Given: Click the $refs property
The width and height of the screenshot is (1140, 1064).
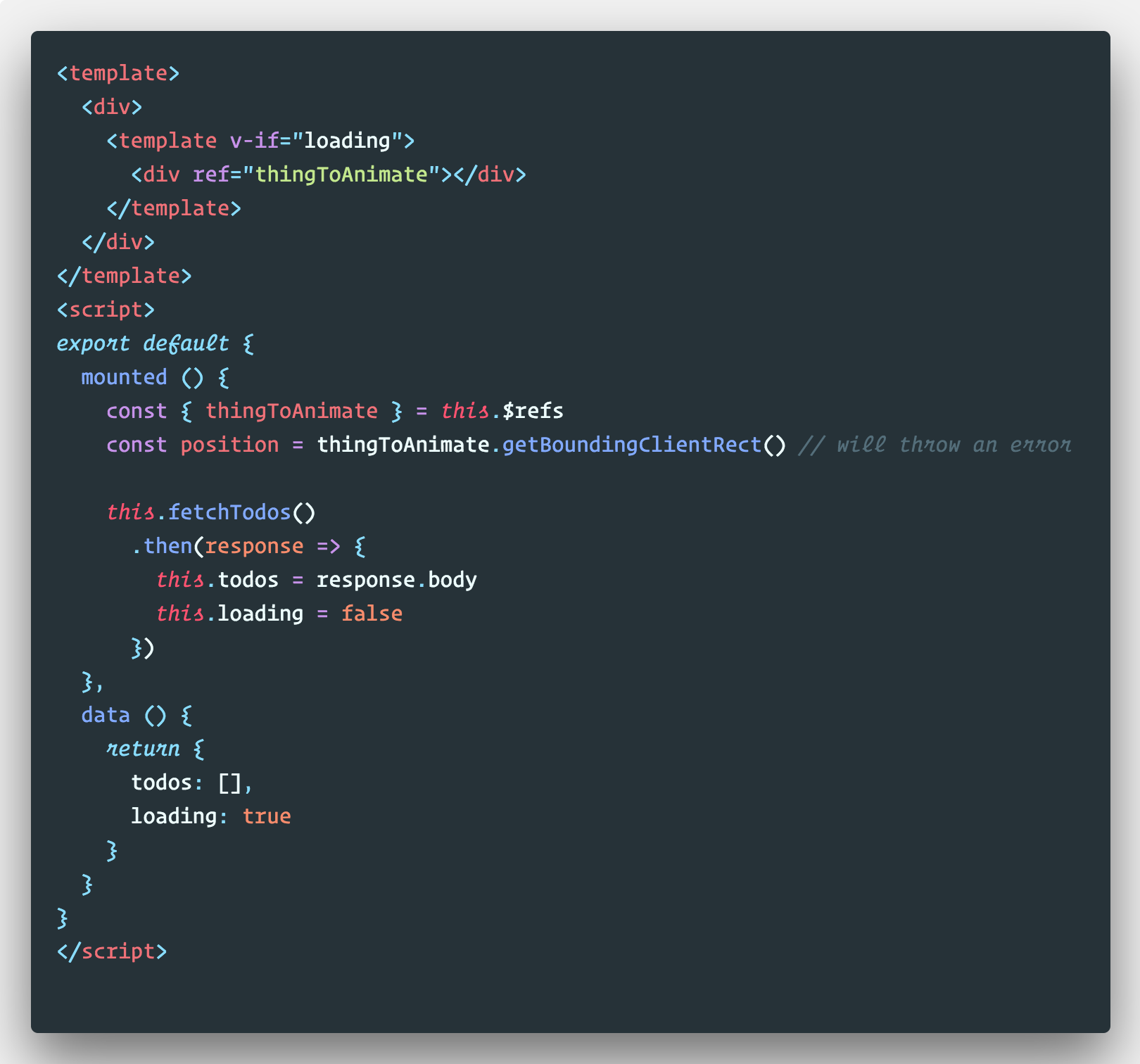Looking at the screenshot, I should point(533,411).
